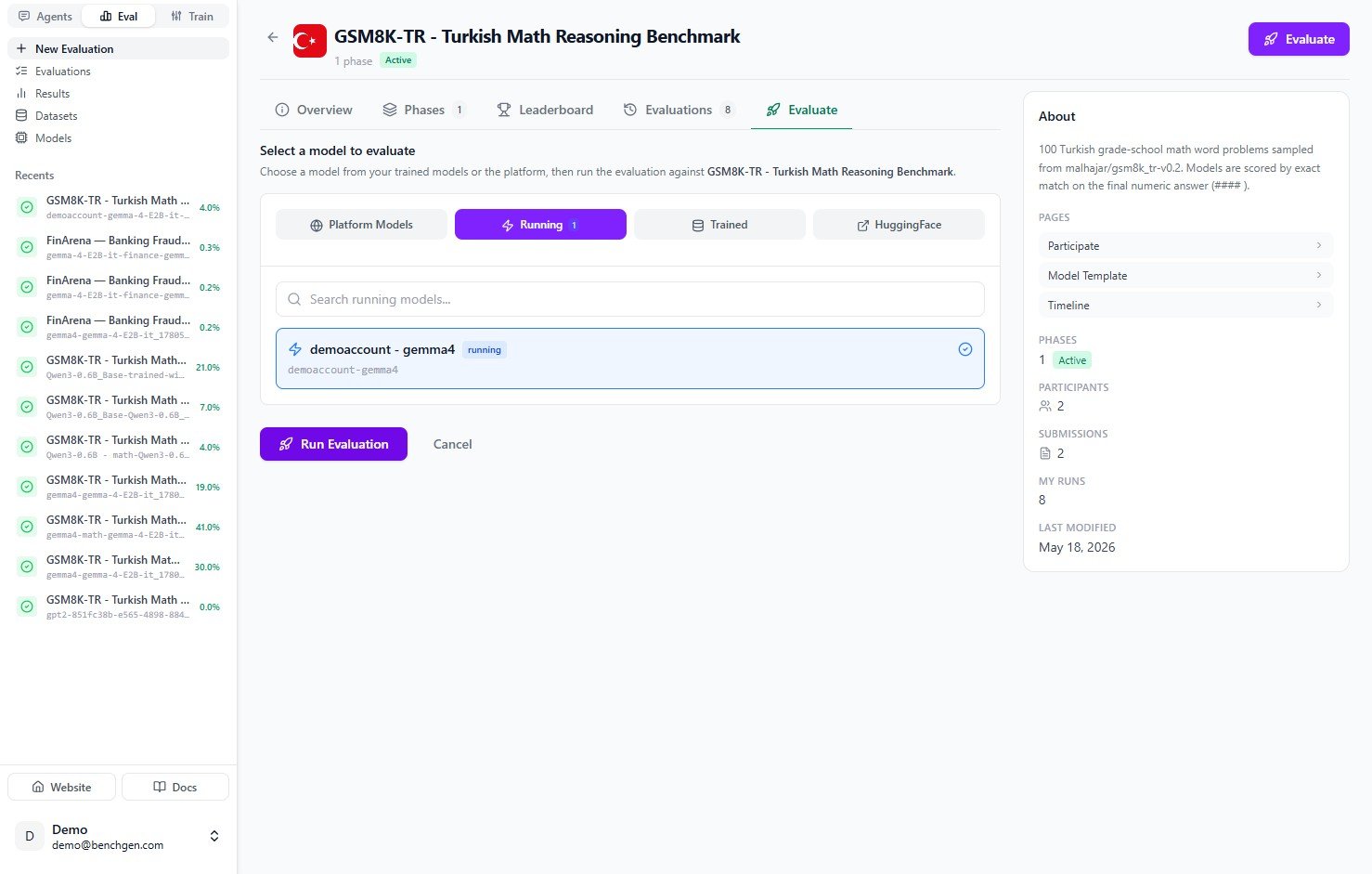Go back using the left arrow icon
This screenshot has width=1372, height=874.
pos(272,37)
